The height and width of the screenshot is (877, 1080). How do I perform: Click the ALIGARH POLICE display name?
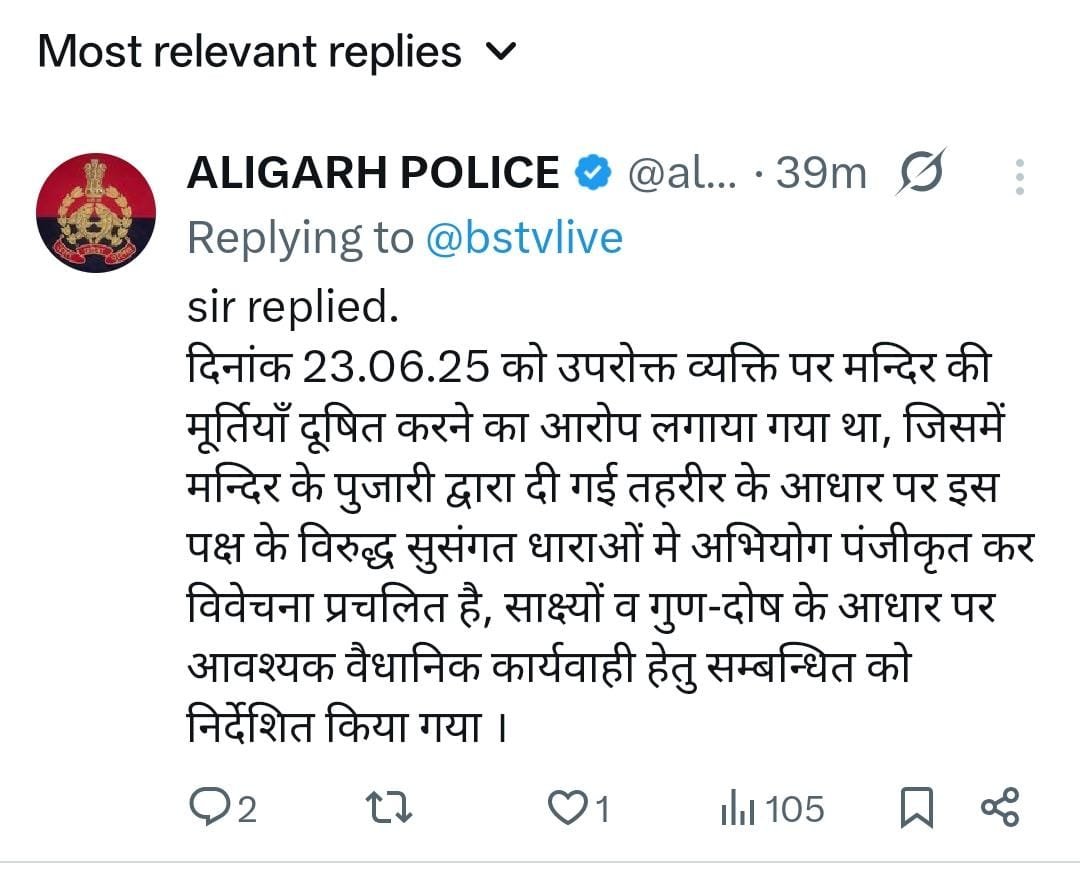coord(373,174)
